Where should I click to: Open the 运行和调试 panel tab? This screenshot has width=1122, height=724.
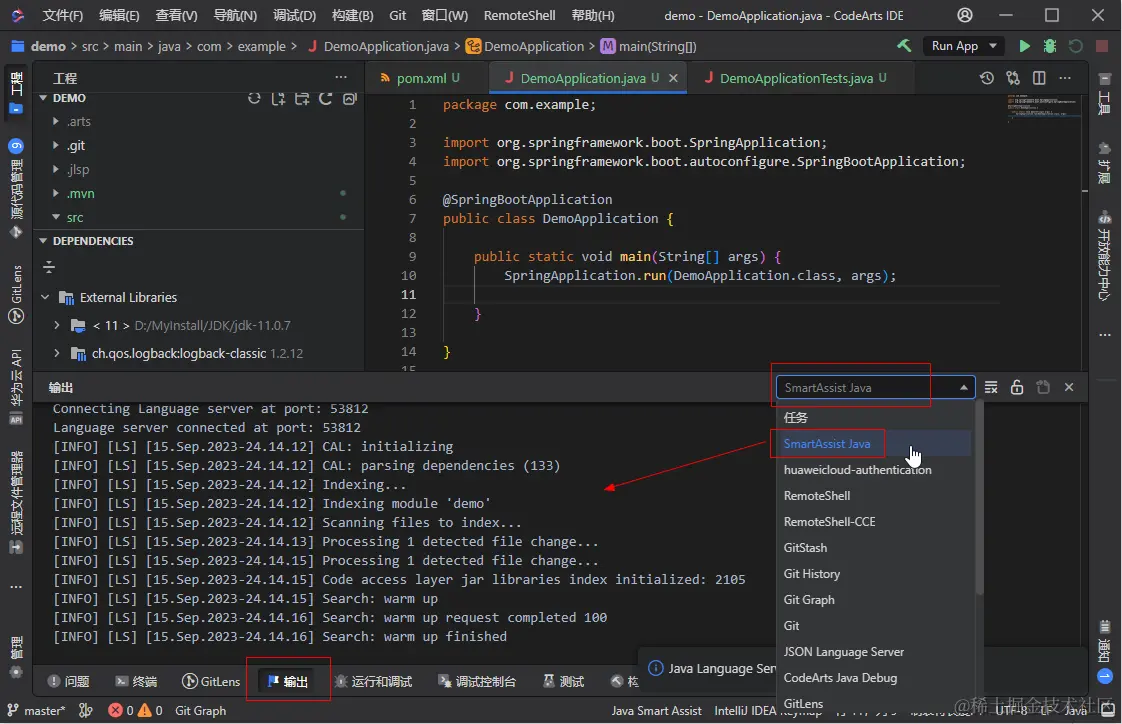[x=374, y=681]
